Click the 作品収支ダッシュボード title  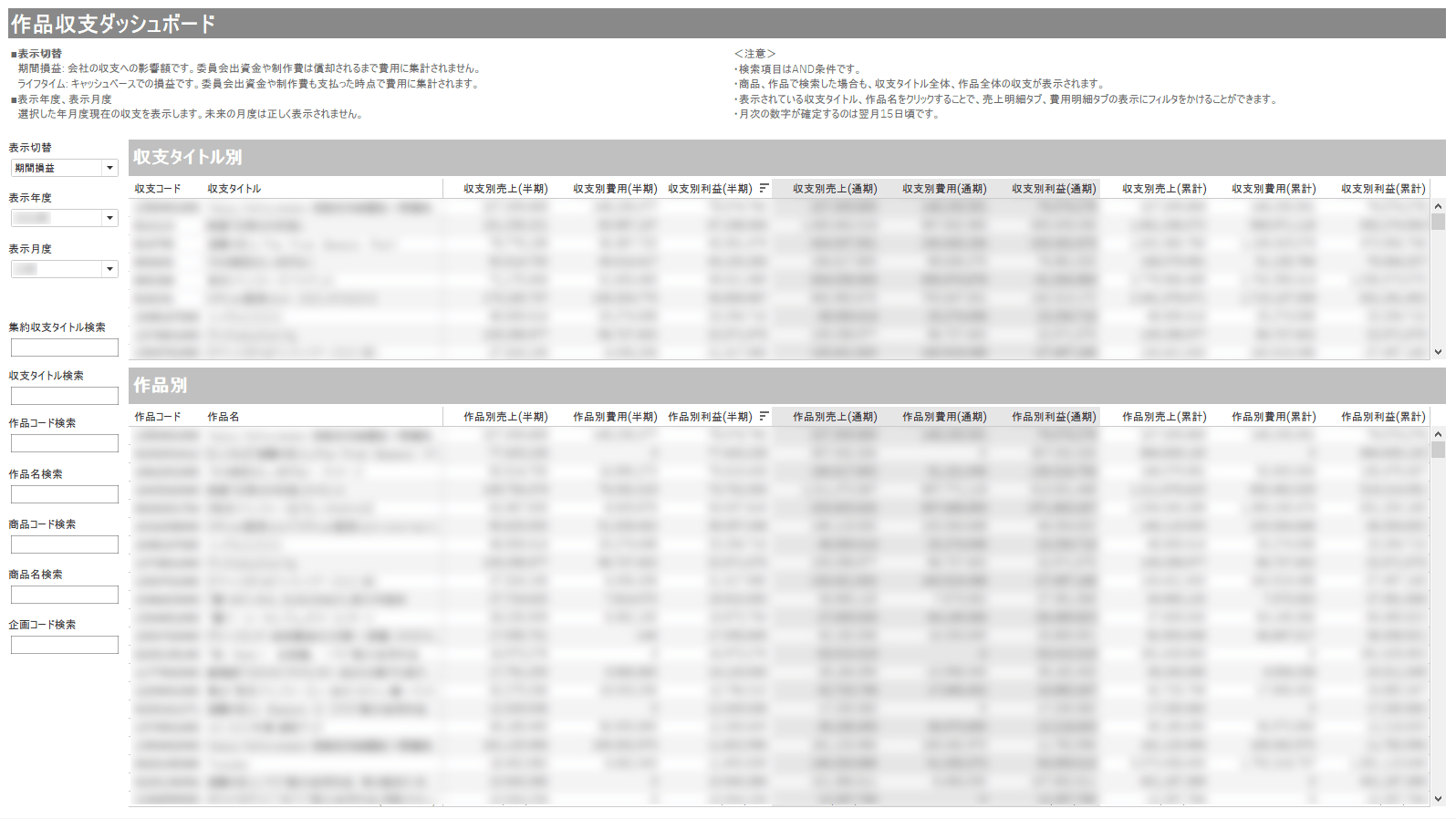(x=113, y=24)
